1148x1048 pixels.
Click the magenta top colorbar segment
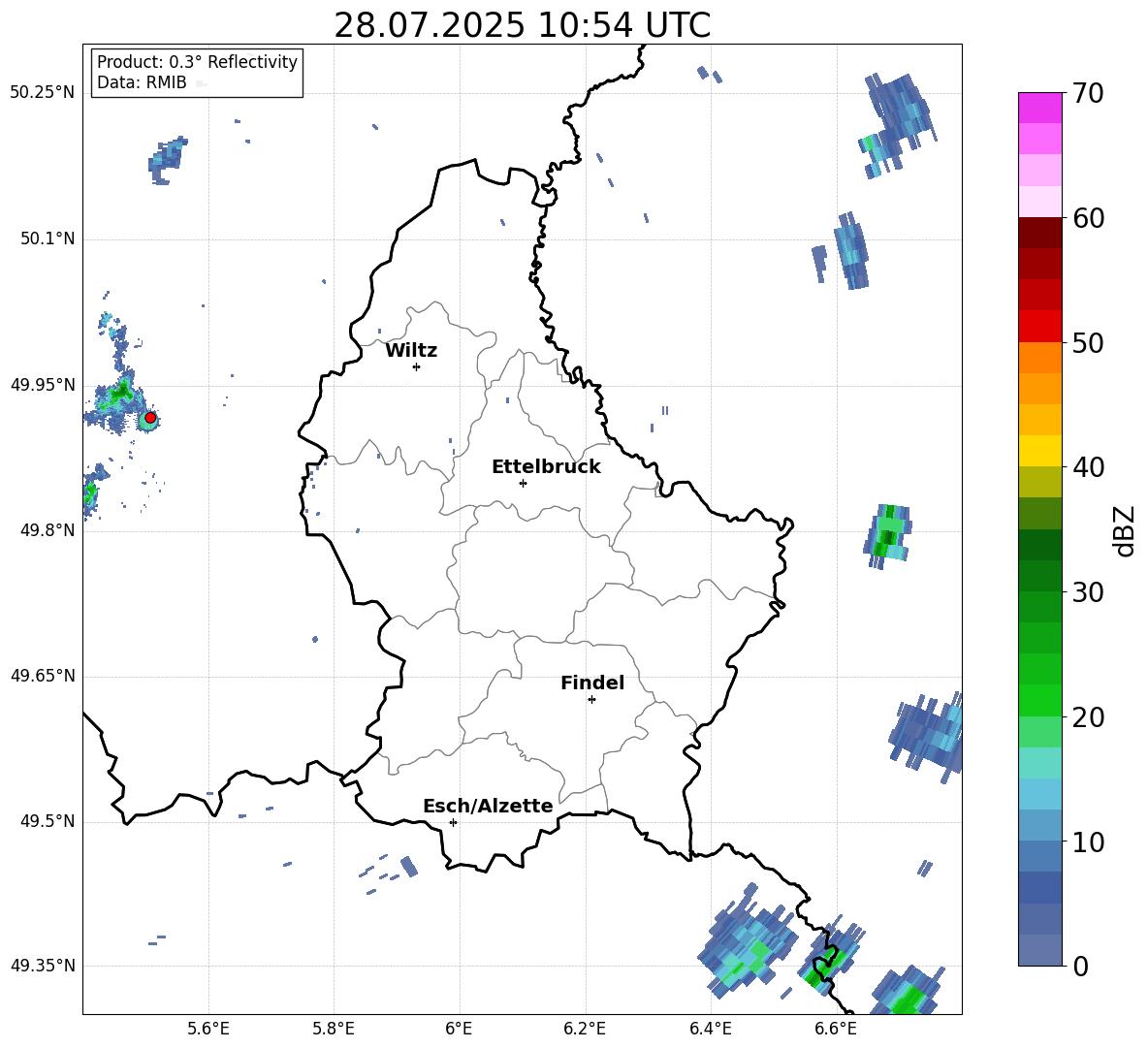[x=1039, y=108]
